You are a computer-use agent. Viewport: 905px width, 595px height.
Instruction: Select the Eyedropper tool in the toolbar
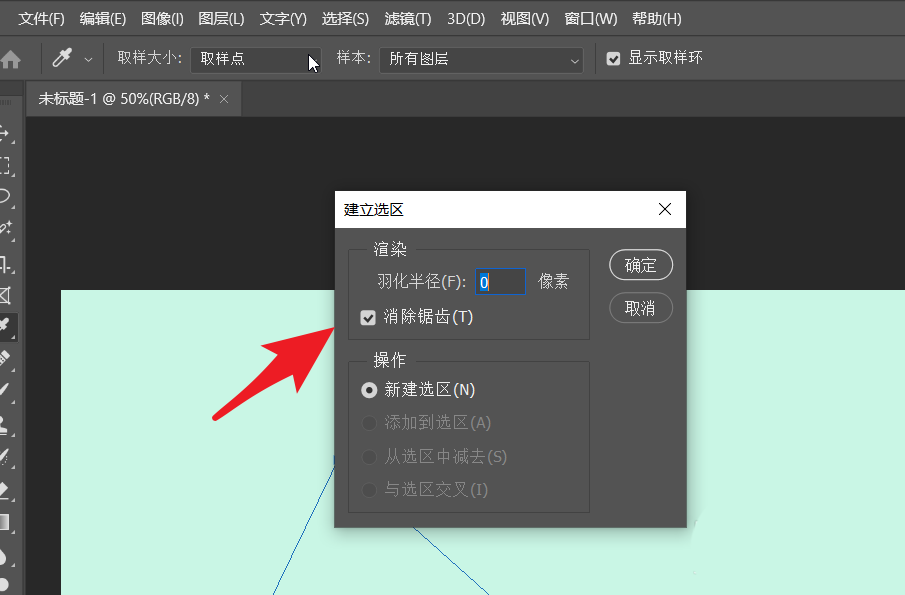coord(6,326)
